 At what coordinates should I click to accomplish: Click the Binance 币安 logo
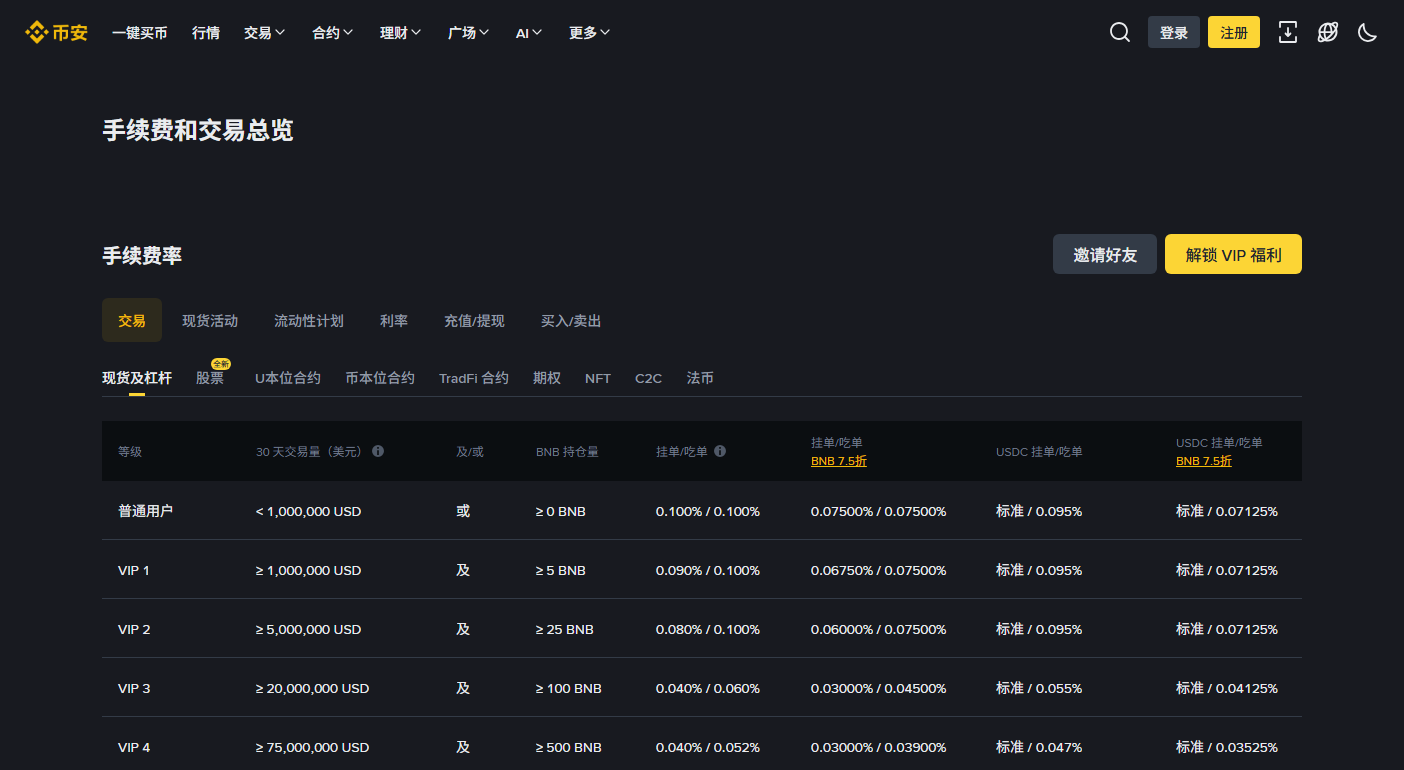click(x=56, y=33)
